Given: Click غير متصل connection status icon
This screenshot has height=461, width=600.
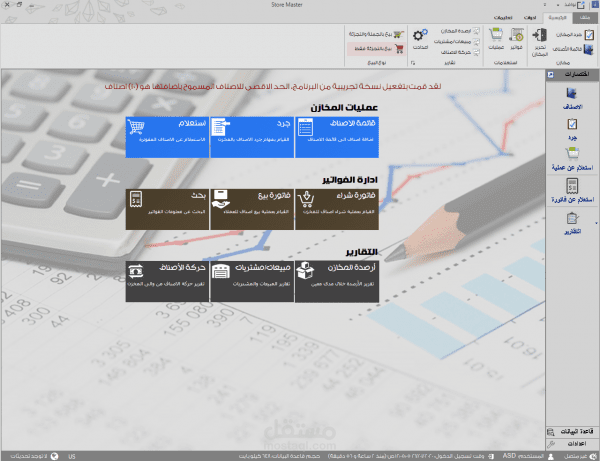Looking at the screenshot, I should [593, 456].
